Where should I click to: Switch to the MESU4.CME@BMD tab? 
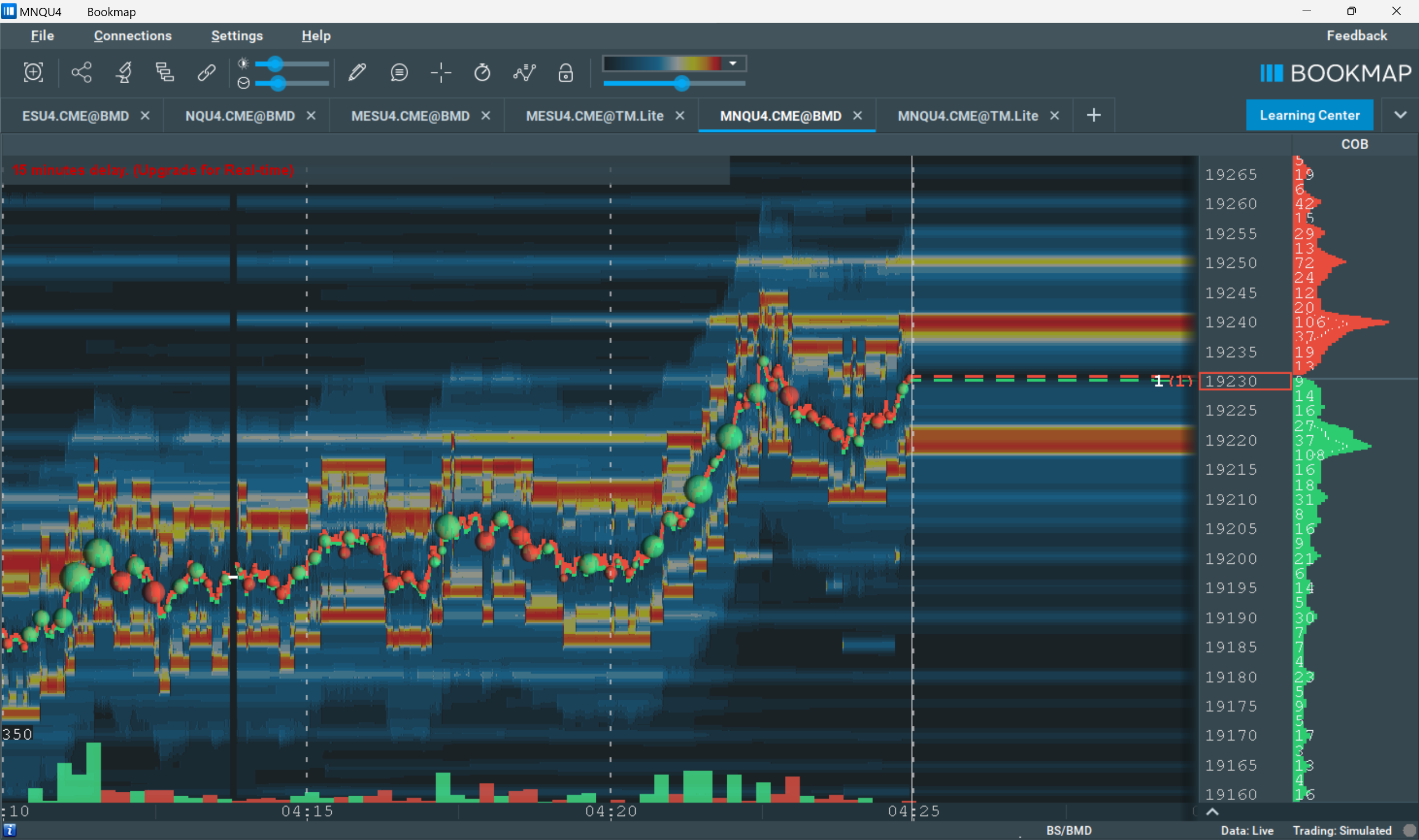pos(411,115)
